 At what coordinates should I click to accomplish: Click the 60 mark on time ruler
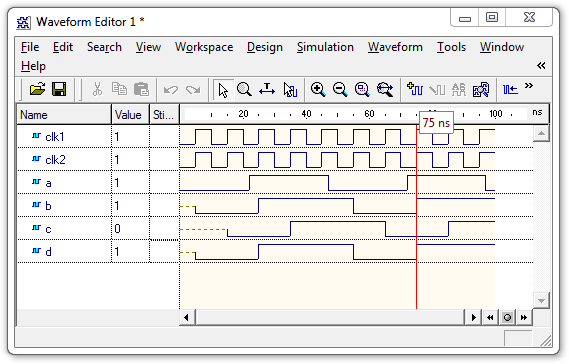(369, 114)
